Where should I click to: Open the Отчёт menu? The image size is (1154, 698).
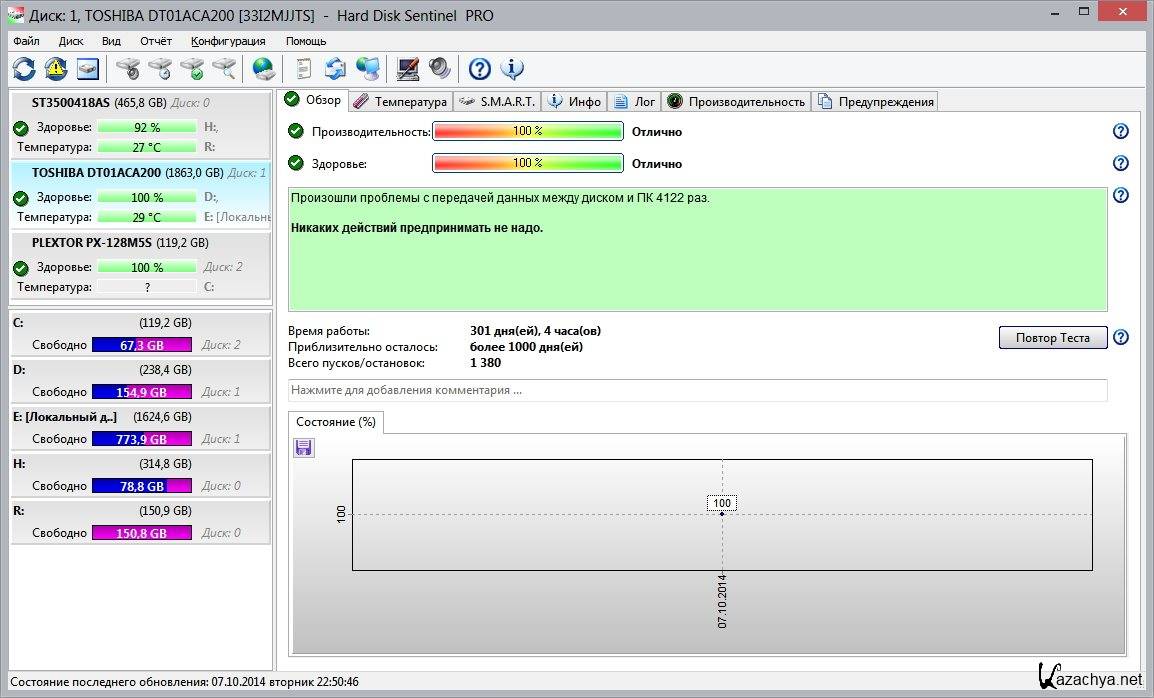click(156, 41)
